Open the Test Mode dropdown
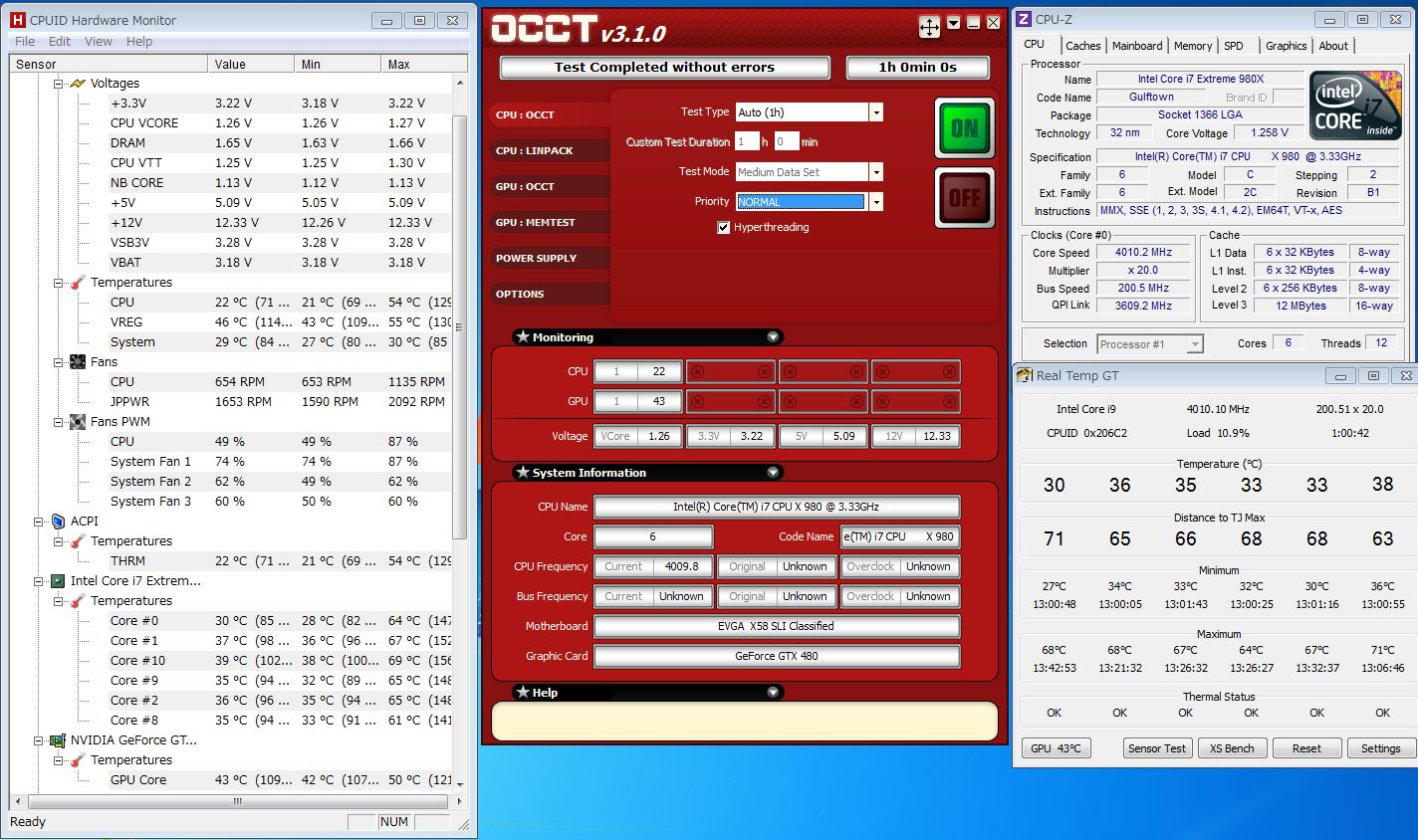Image resolution: width=1418 pixels, height=840 pixels. (x=875, y=172)
